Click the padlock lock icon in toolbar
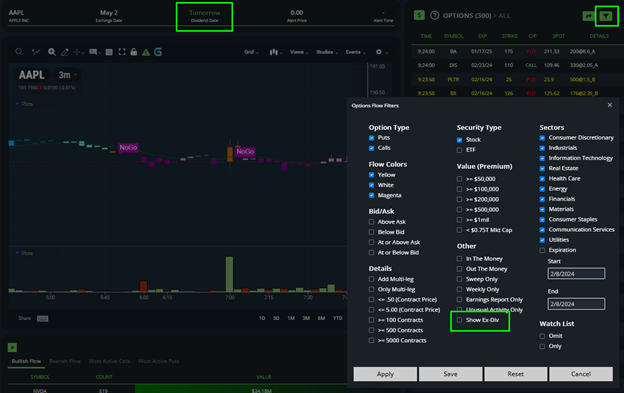Screen dimensions: 624x393 (134, 52)
